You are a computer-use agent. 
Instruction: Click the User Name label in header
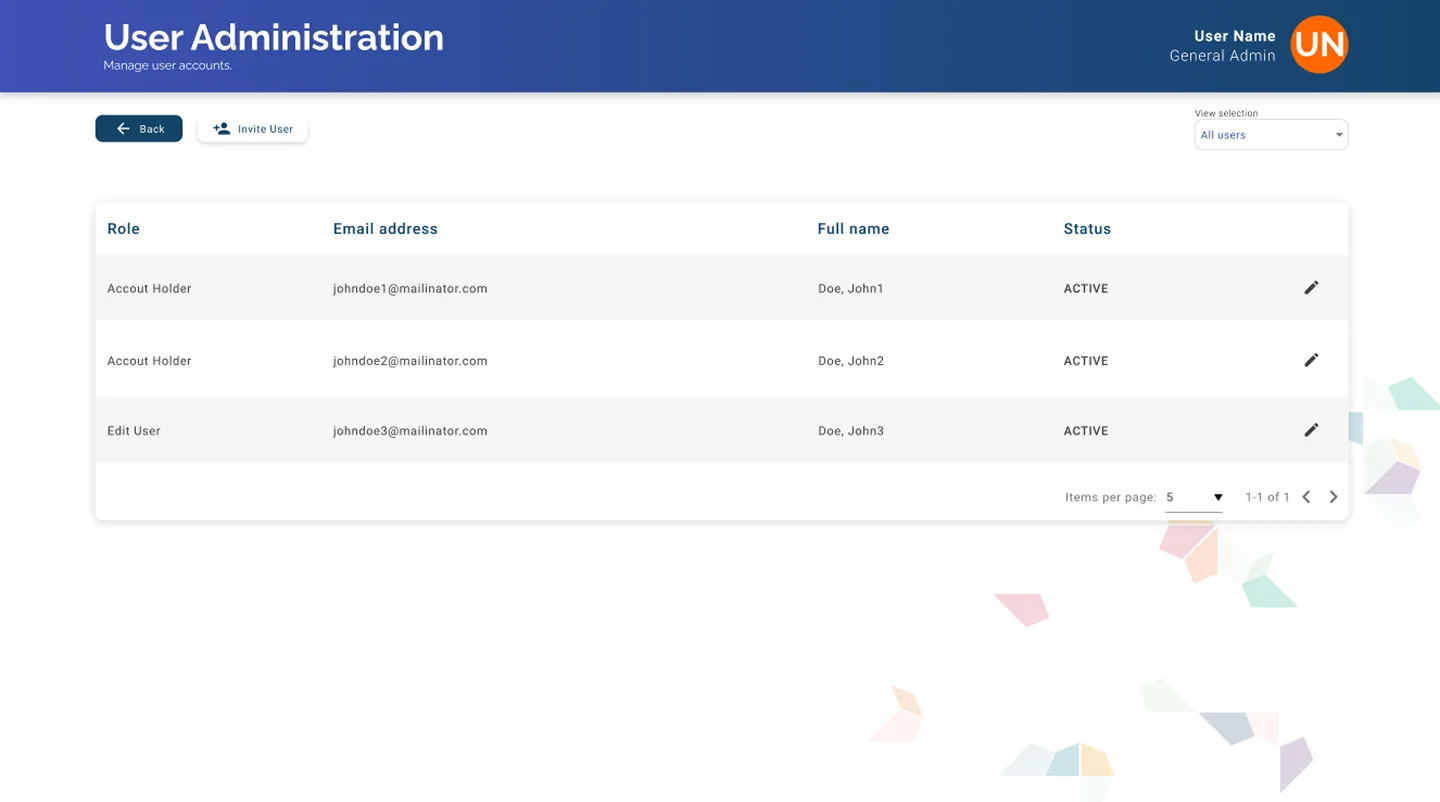coord(1235,36)
